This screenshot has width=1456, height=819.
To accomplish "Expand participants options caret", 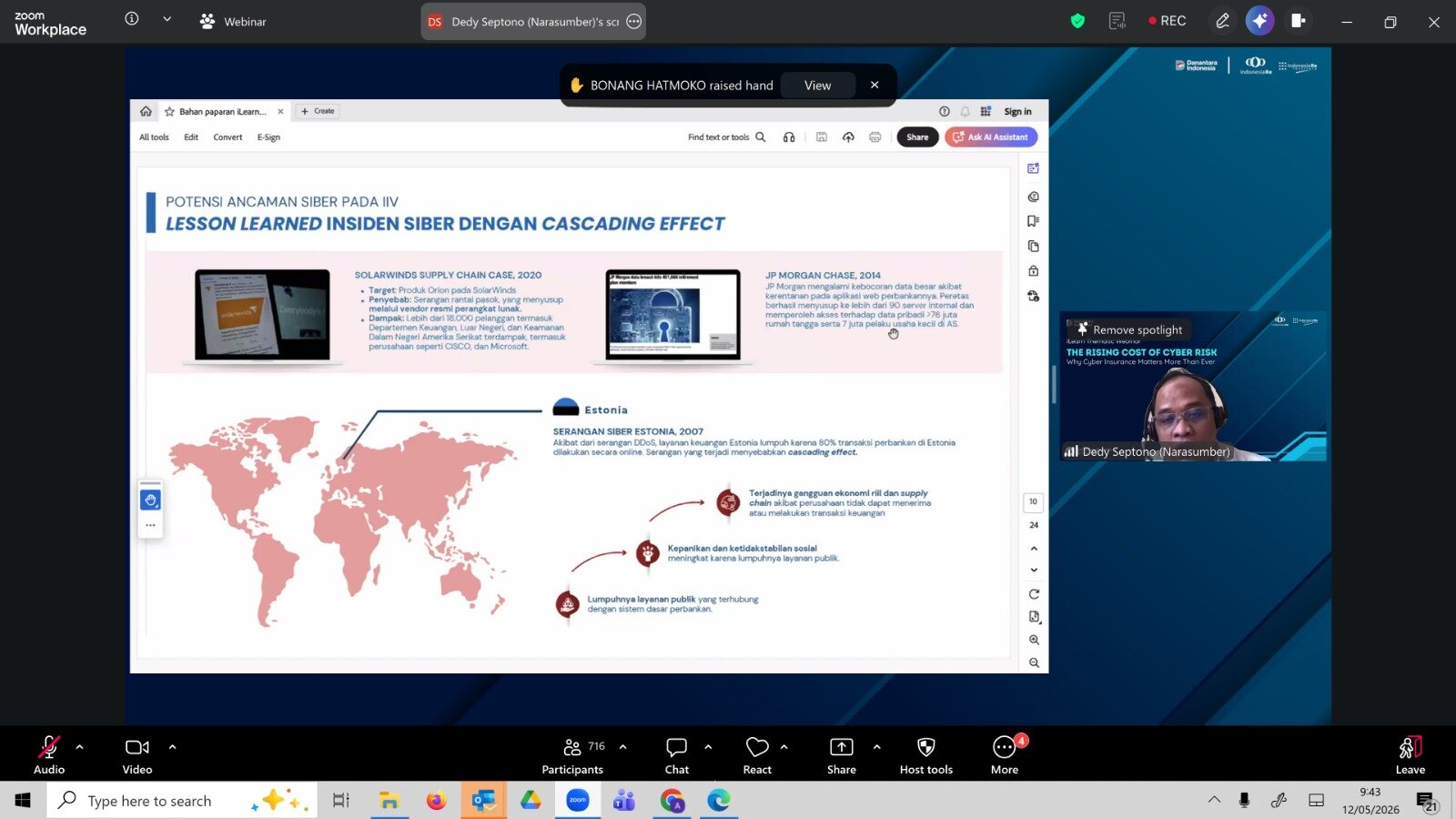I will [x=622, y=747].
